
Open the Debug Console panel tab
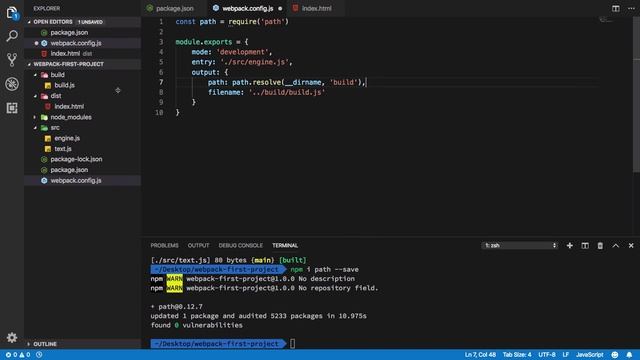pos(240,245)
